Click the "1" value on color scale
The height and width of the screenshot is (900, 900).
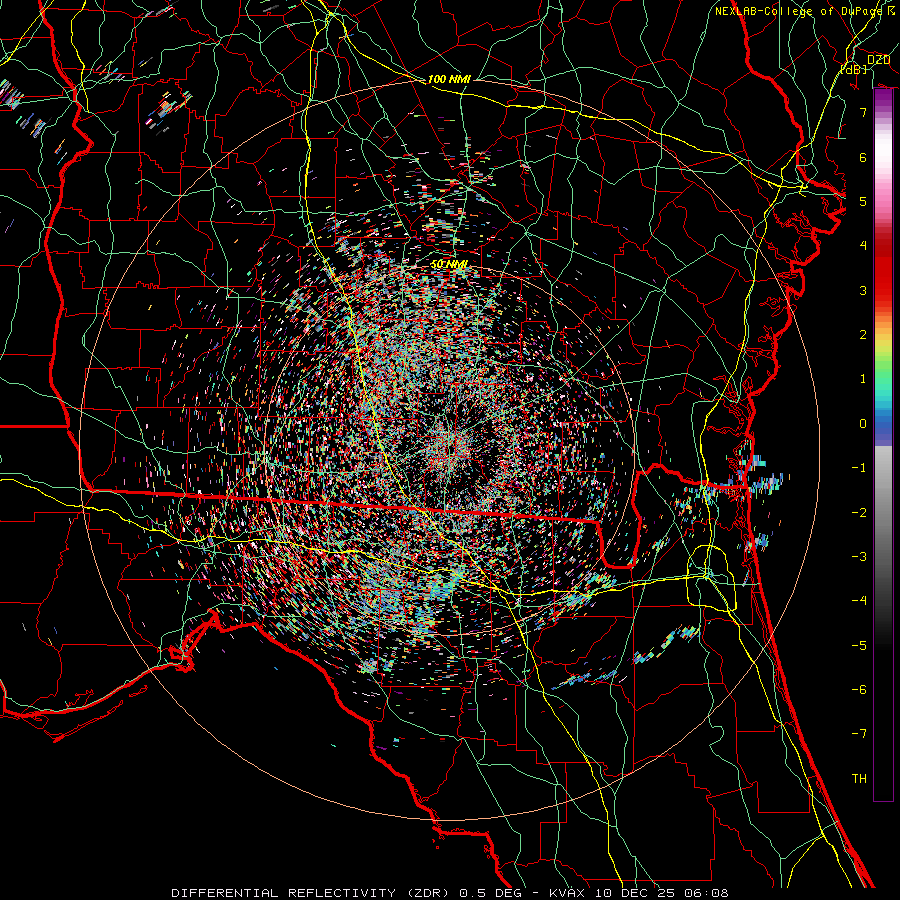[x=863, y=379]
